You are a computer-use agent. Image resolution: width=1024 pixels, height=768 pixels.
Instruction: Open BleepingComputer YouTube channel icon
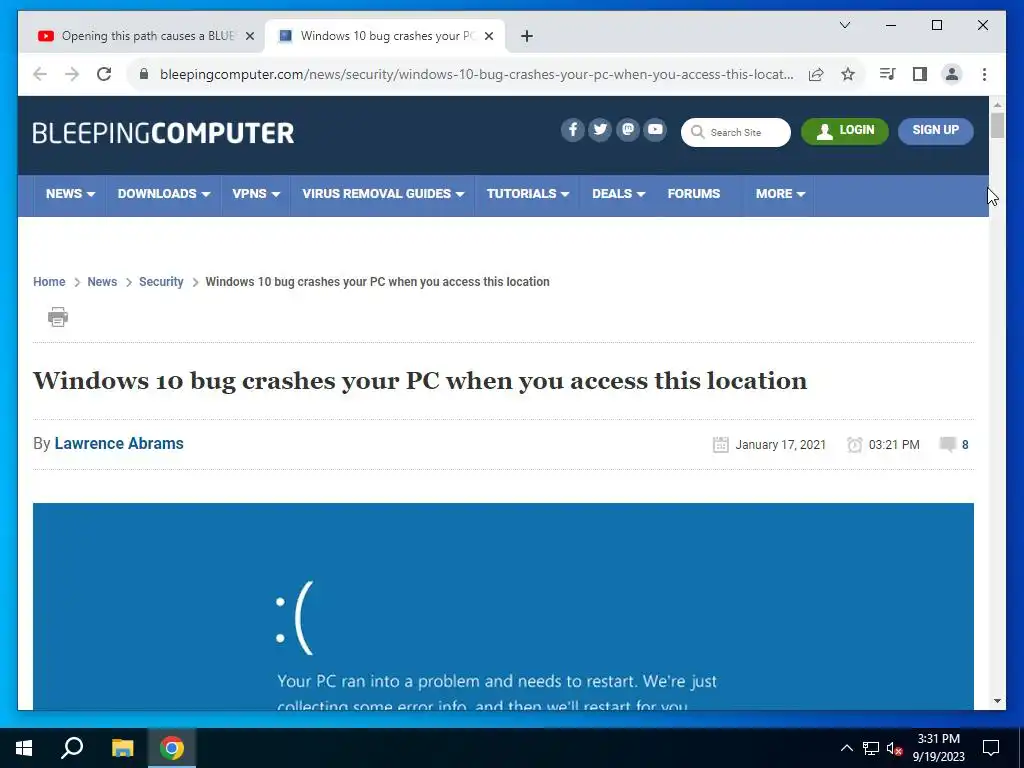point(655,130)
